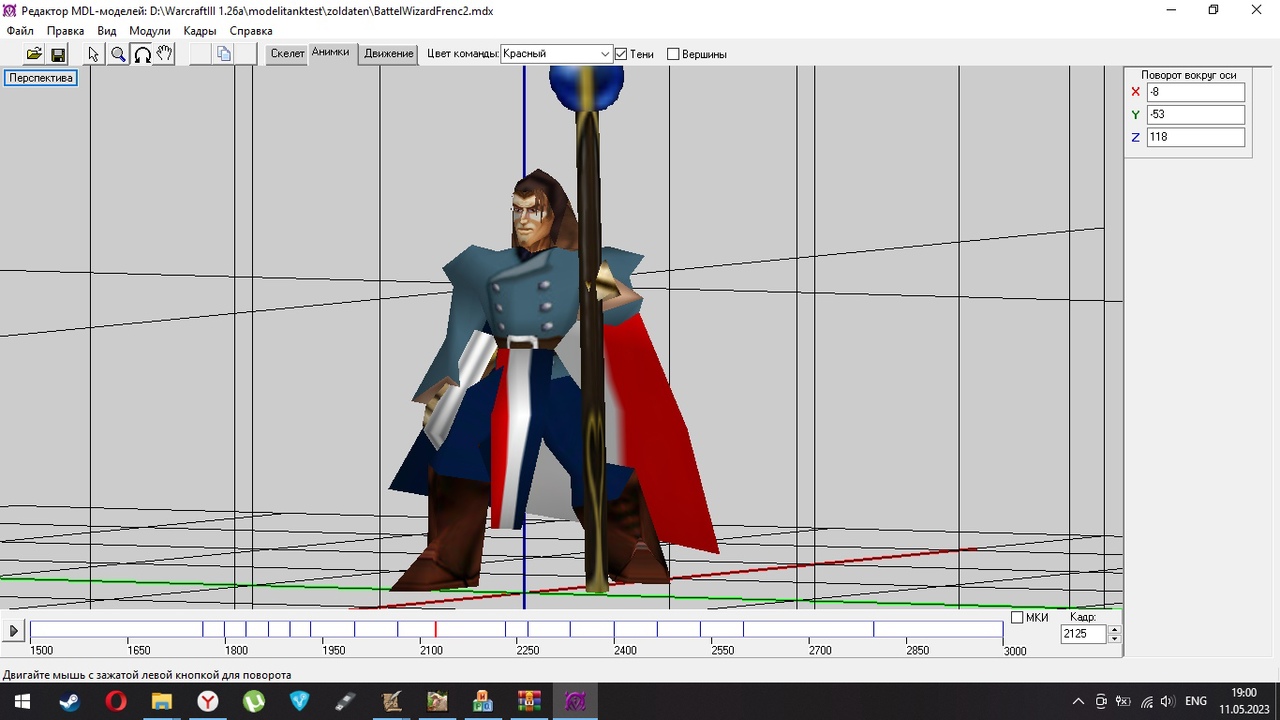
Task: Click the save floppy disk icon
Action: point(58,54)
